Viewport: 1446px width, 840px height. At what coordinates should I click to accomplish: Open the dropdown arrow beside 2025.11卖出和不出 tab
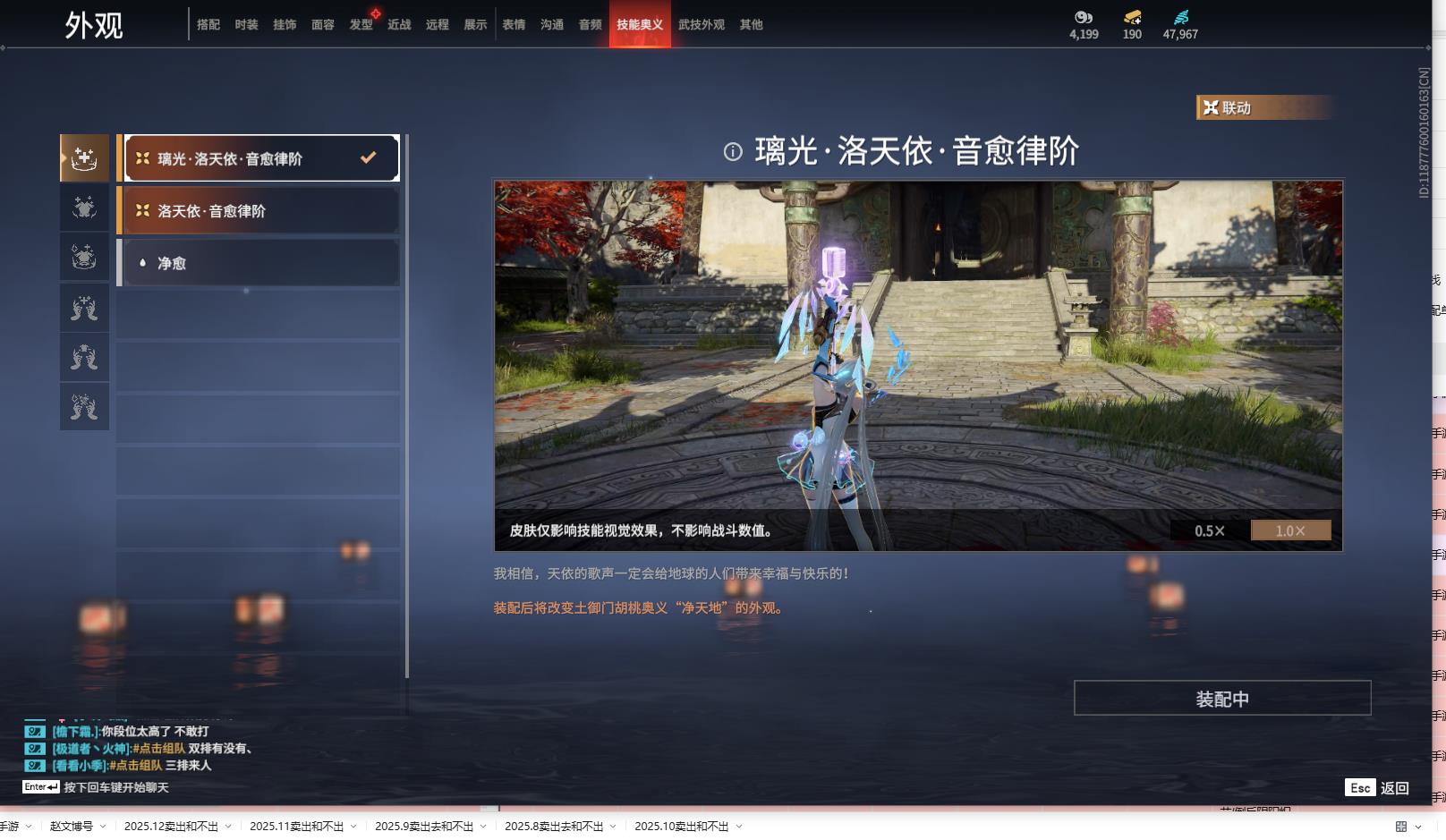(x=353, y=827)
